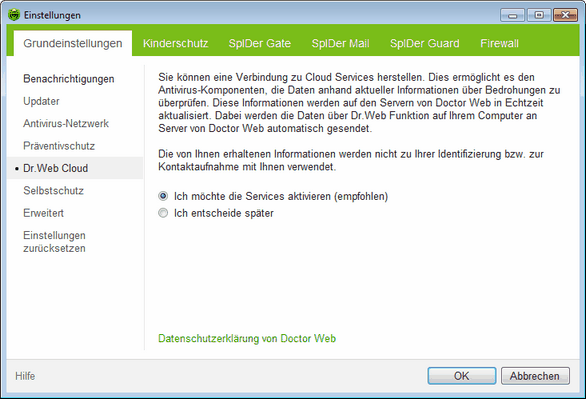Go to the Firewall tab
The image size is (586, 399).
pyautogui.click(x=499, y=43)
